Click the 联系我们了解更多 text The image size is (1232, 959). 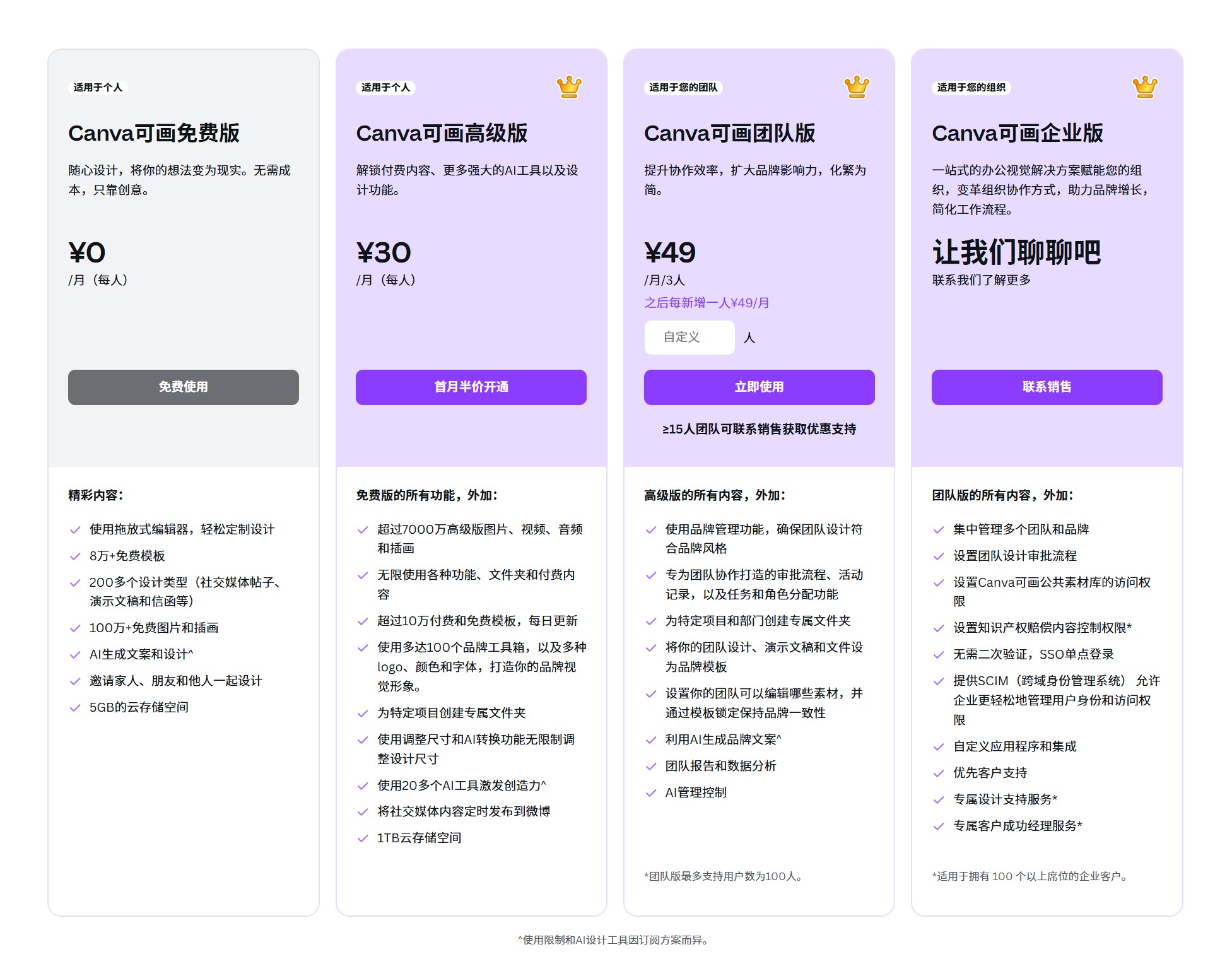point(982,280)
